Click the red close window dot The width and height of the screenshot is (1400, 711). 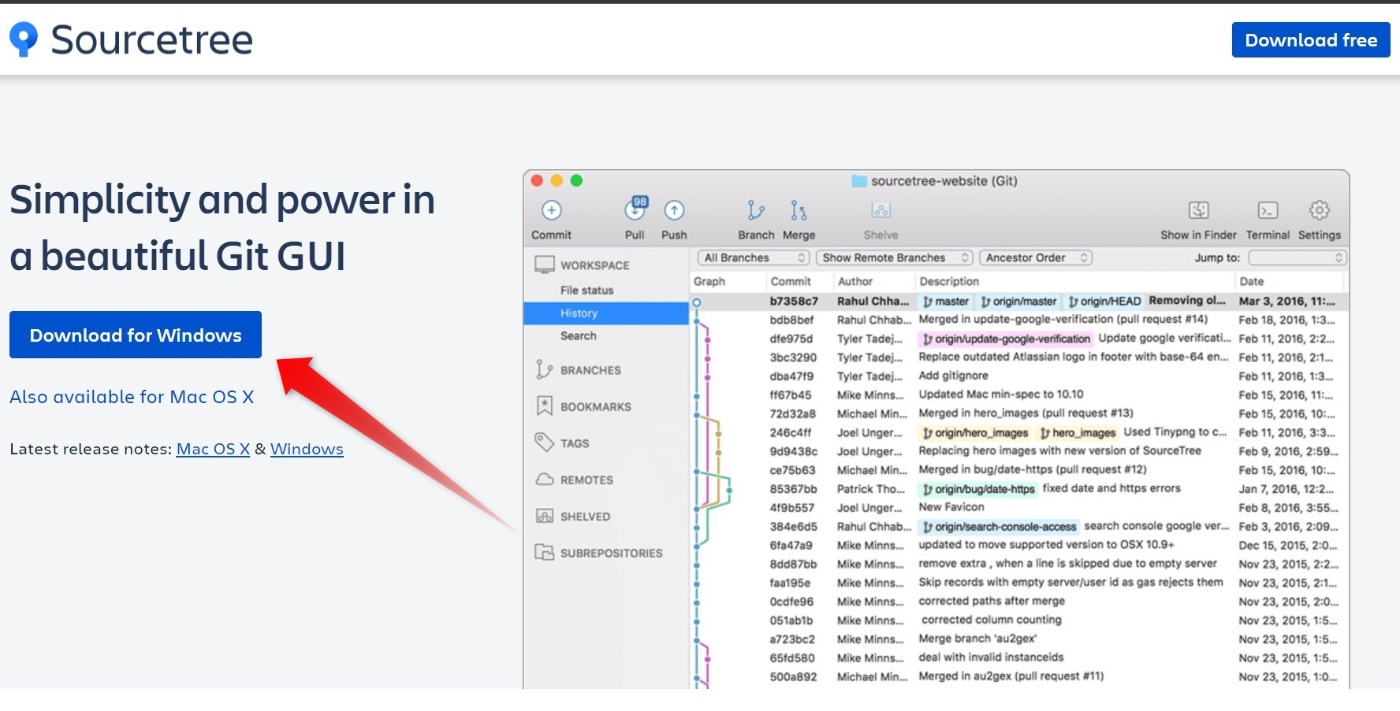pyautogui.click(x=537, y=181)
